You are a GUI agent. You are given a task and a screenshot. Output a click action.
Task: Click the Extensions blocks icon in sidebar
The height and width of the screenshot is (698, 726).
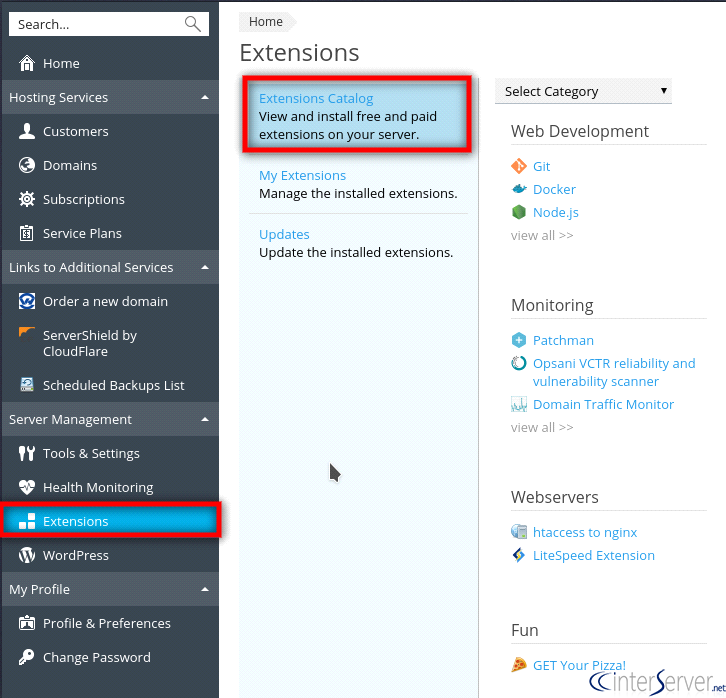(x=27, y=521)
